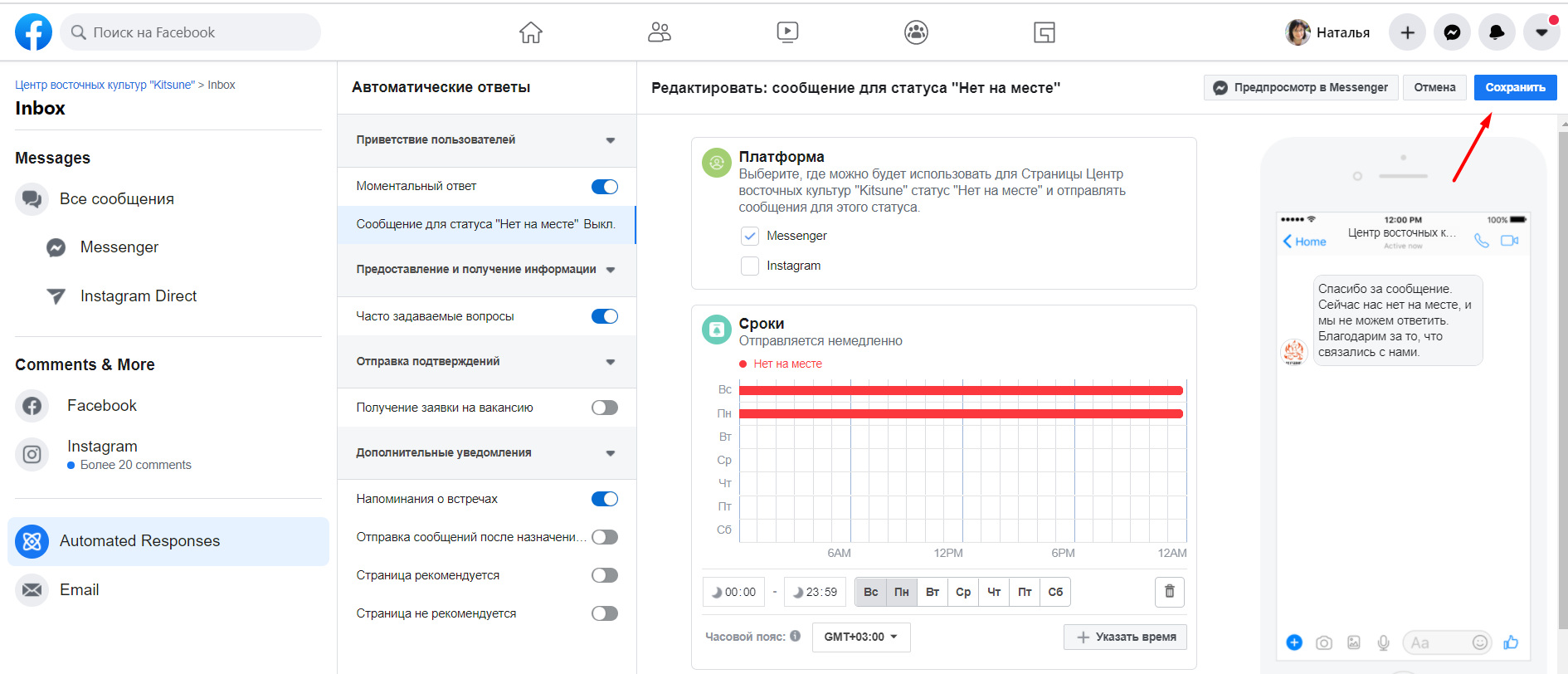Viewport: 1568px width, 674px height.
Task: Delete the schedule with trash icon
Action: (x=1170, y=592)
